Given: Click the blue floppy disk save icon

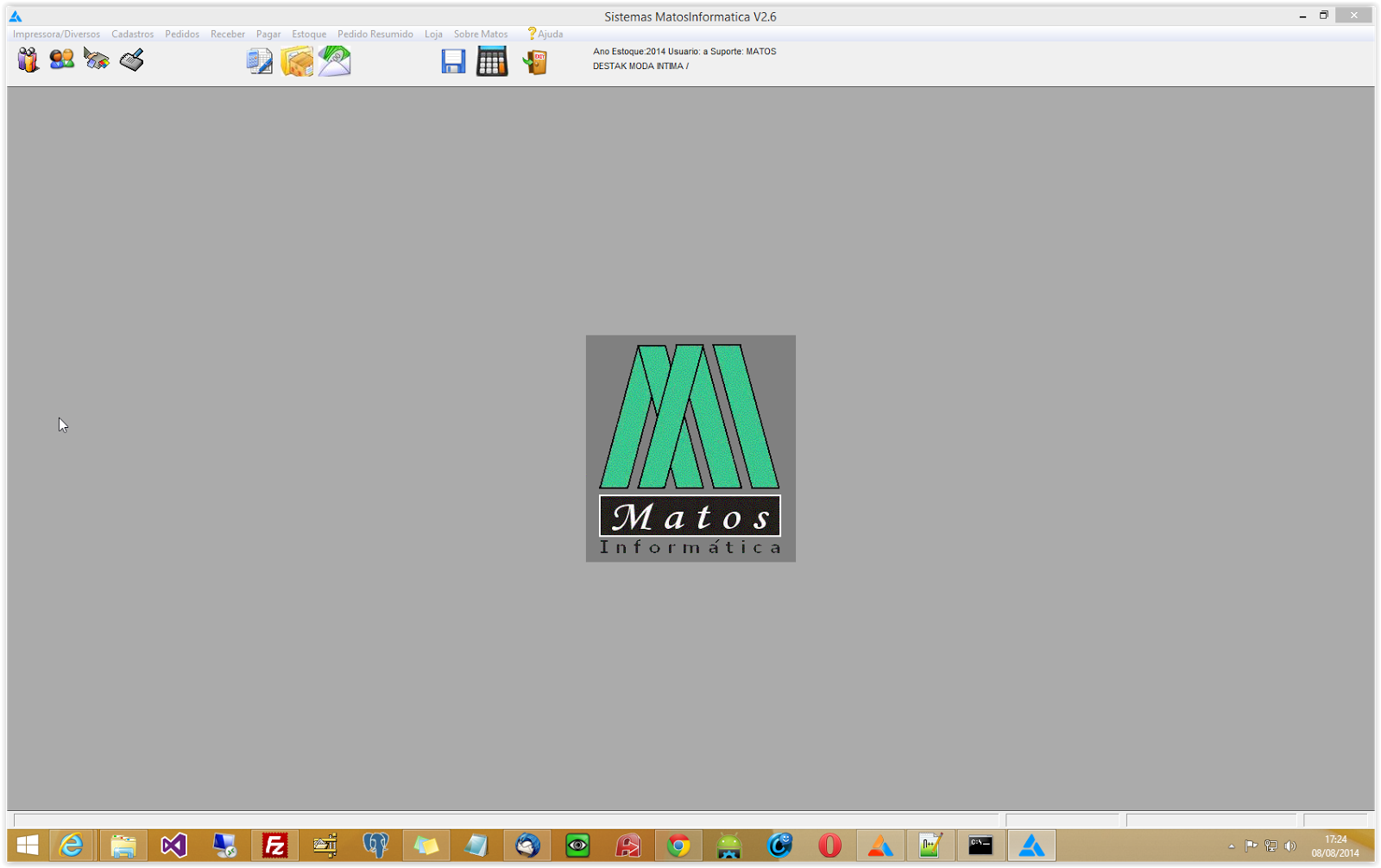Looking at the screenshot, I should click(x=453, y=61).
